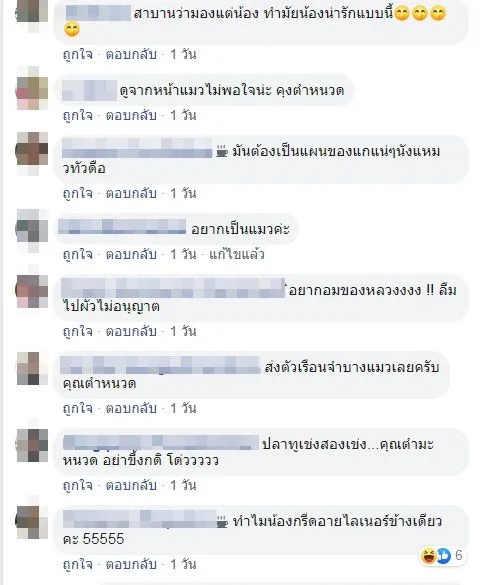Image resolution: width=502 pixels, height=585 pixels.
Task: Click the thumbs-up reaction icon showing 6 reactions
Action: [443, 556]
